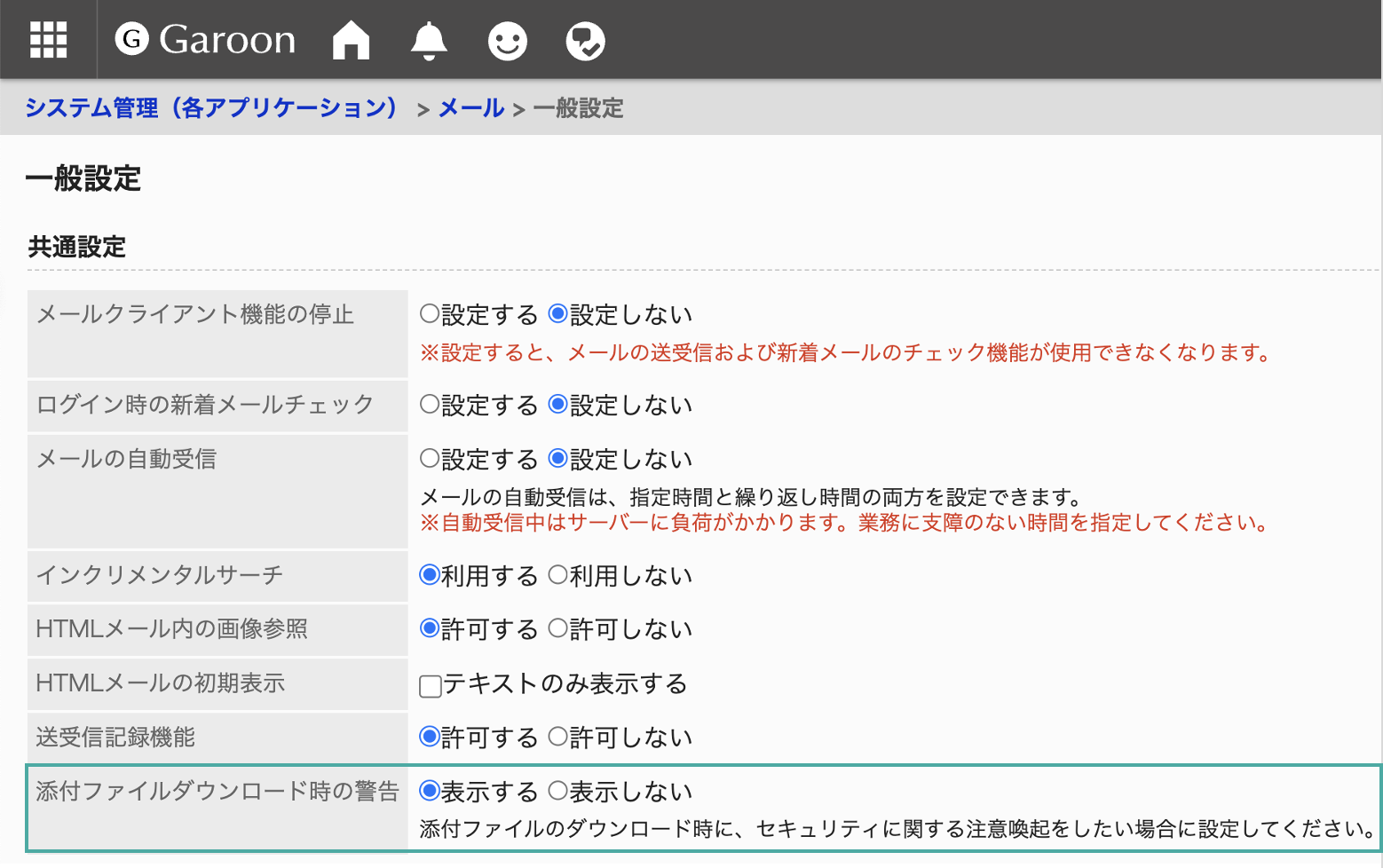Click the note メールの自動受信は、指定時間と繰り返し時間
The width and height of the screenshot is (1383, 868).
click(x=751, y=497)
